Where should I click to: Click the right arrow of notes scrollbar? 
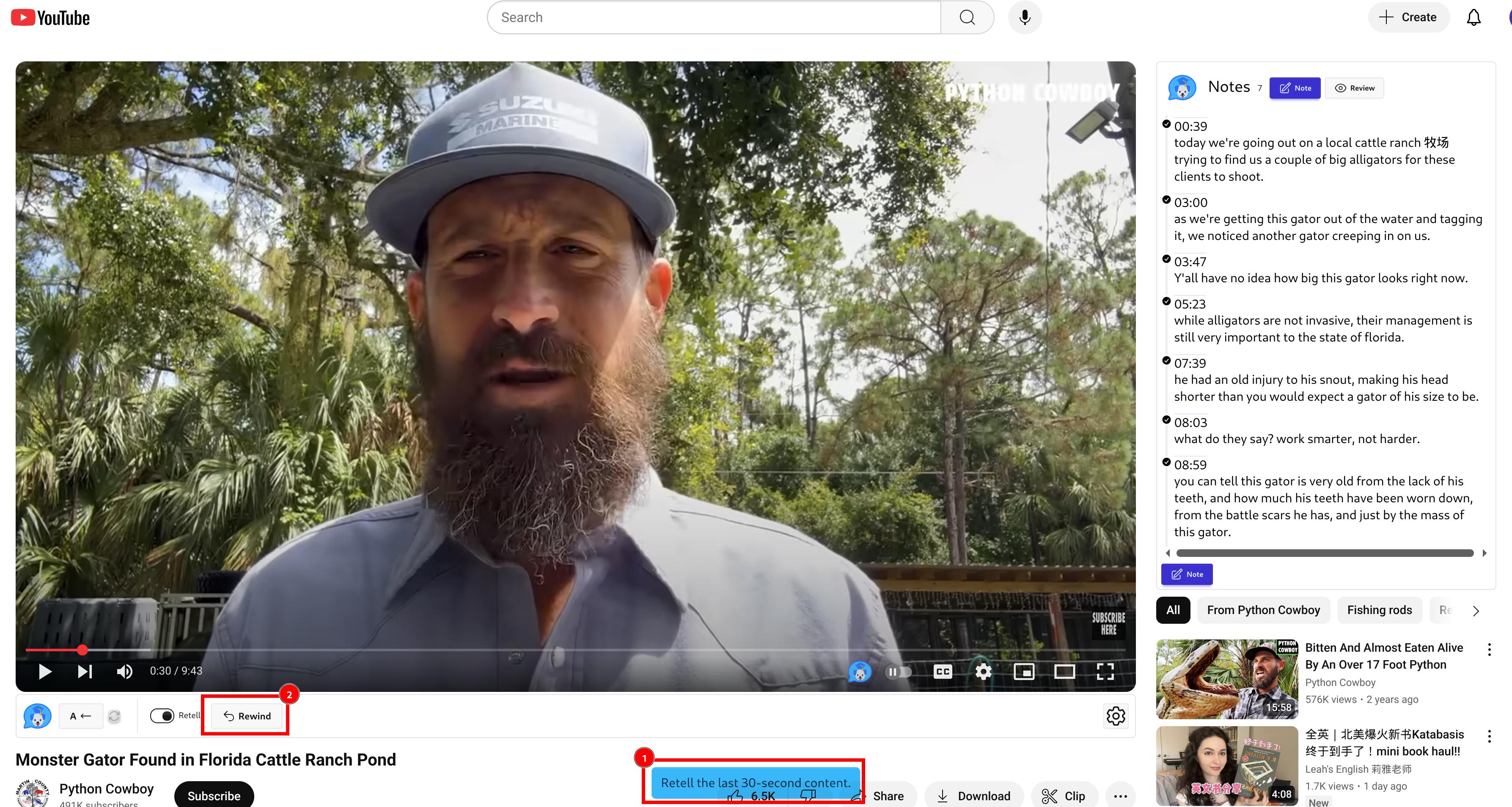[1485, 553]
